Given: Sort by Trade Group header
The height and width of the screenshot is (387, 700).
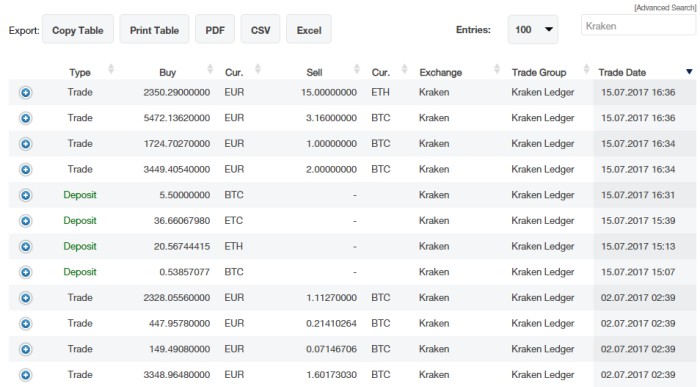Looking at the screenshot, I should [x=539, y=72].
